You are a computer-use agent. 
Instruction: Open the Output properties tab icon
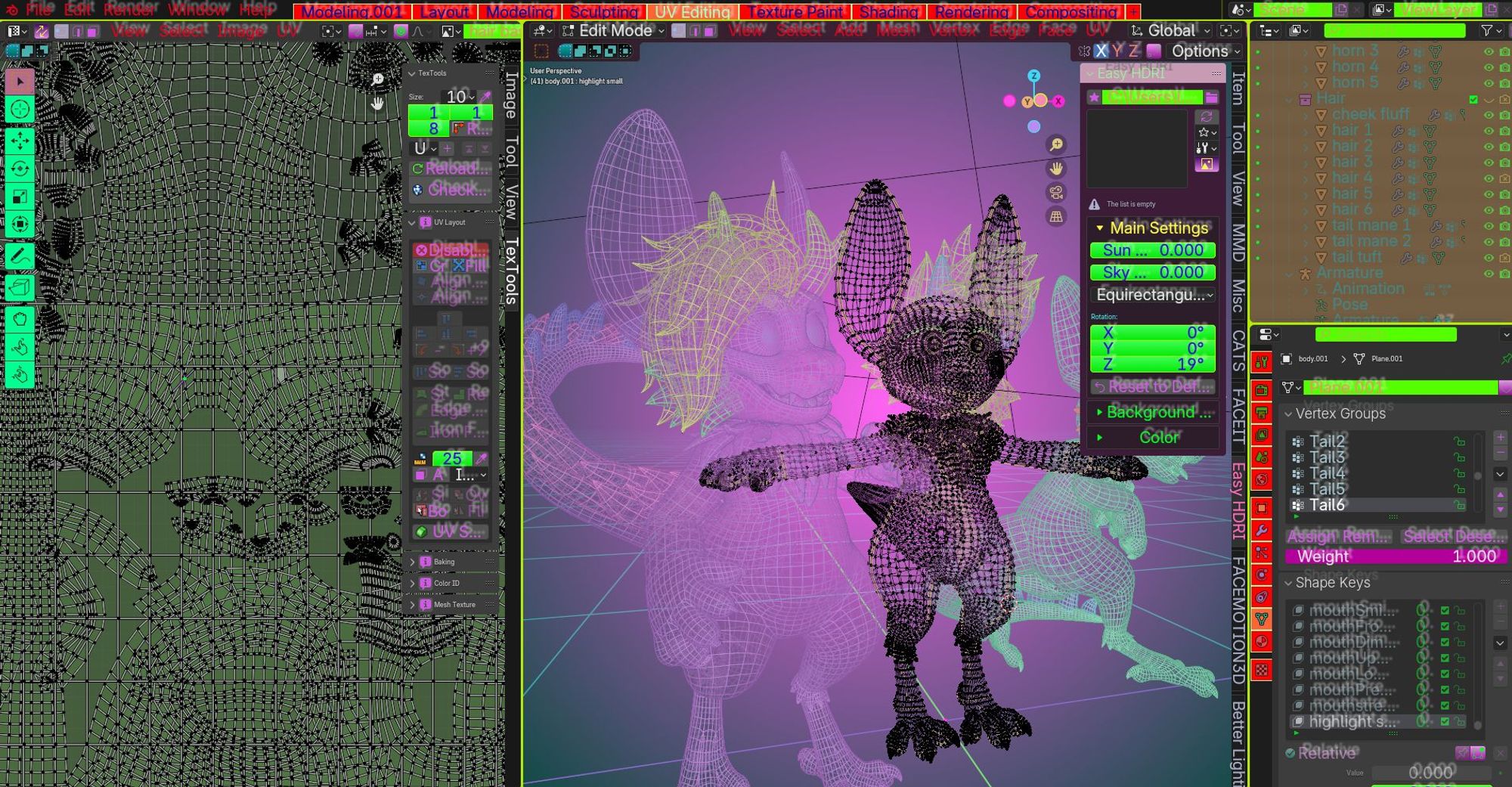tap(1262, 413)
